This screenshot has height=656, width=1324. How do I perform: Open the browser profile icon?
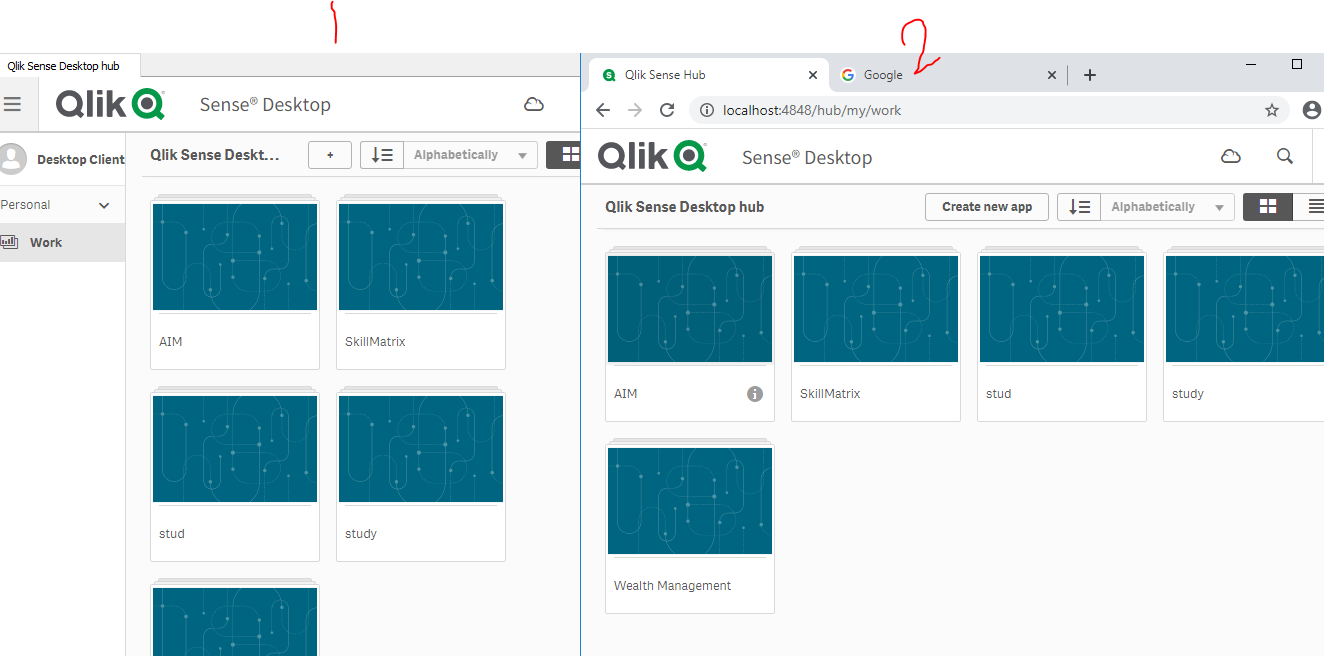[1313, 110]
